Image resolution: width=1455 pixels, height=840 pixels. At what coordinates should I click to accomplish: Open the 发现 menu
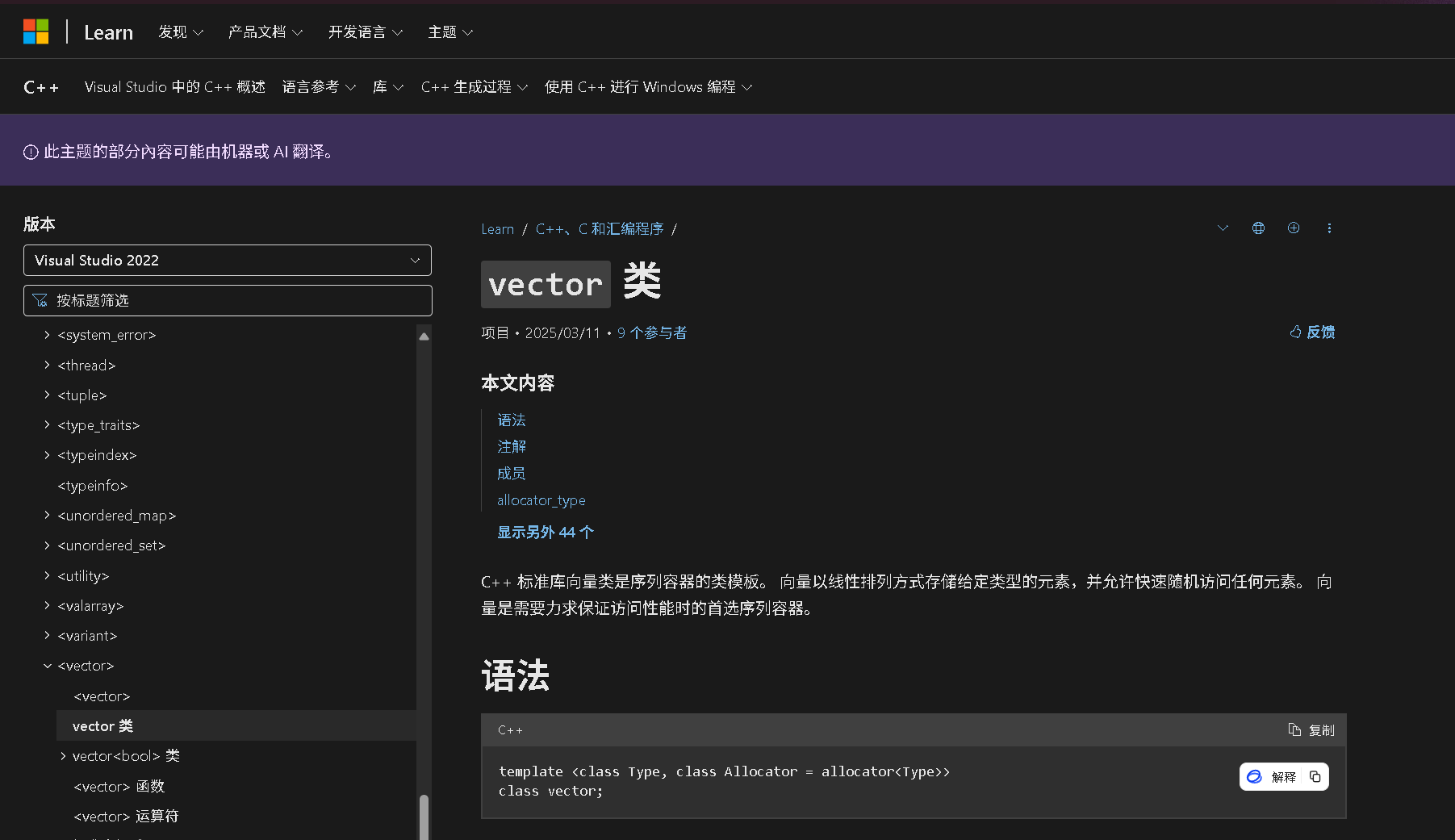[x=181, y=32]
